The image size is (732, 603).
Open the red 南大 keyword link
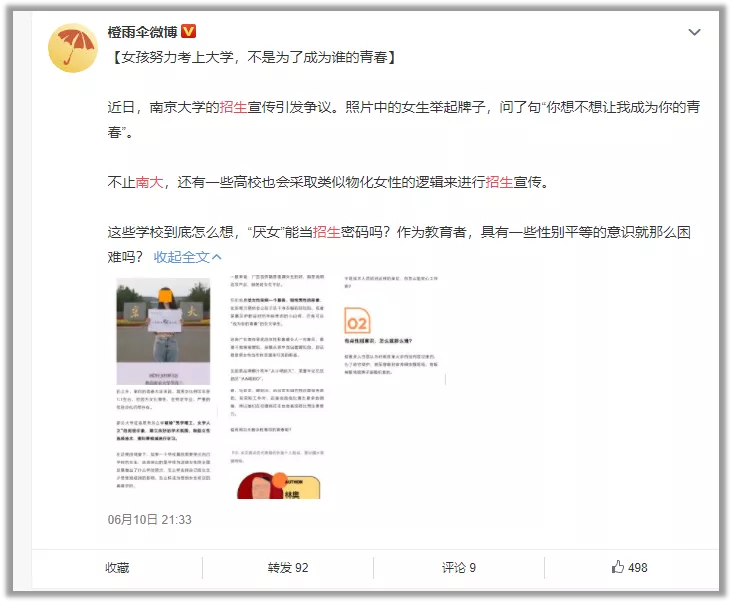coord(149,182)
